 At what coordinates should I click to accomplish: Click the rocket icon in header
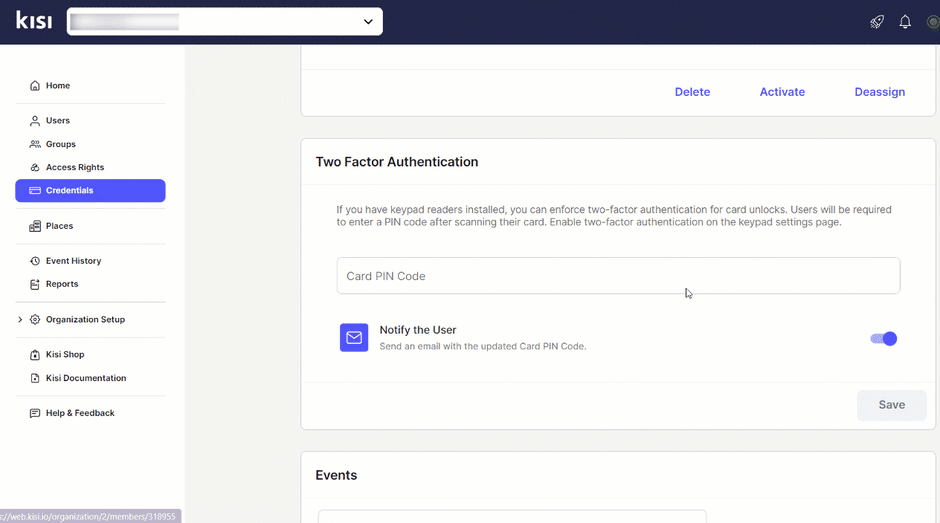(x=877, y=22)
